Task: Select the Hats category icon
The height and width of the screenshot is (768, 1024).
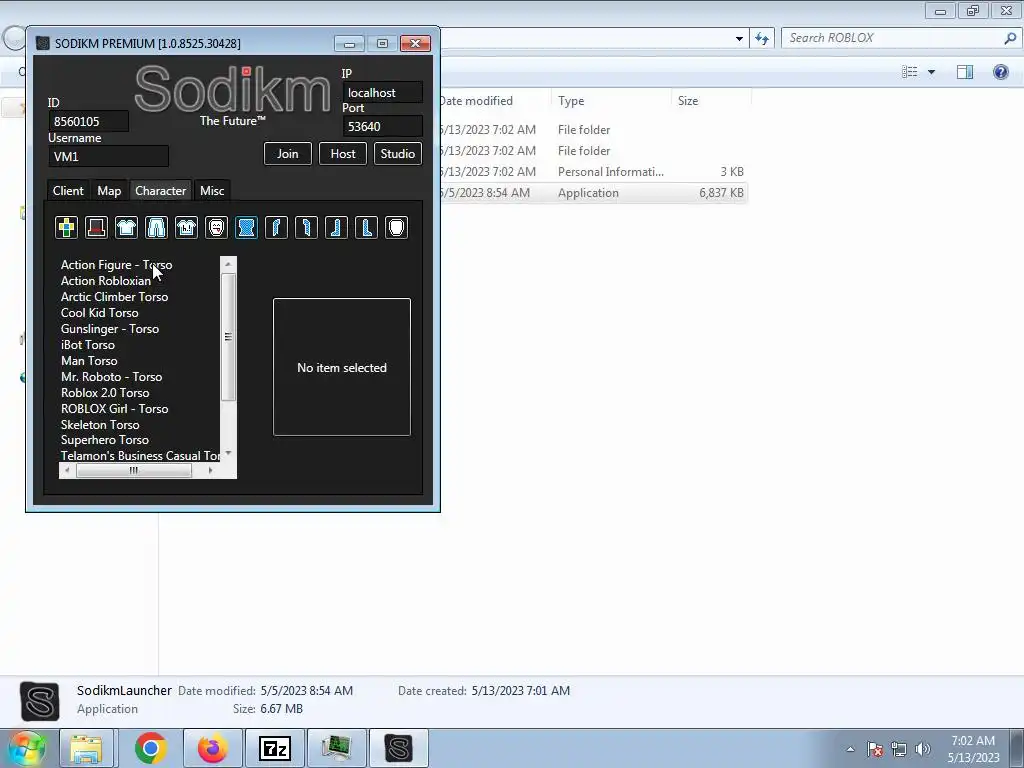Action: click(96, 227)
